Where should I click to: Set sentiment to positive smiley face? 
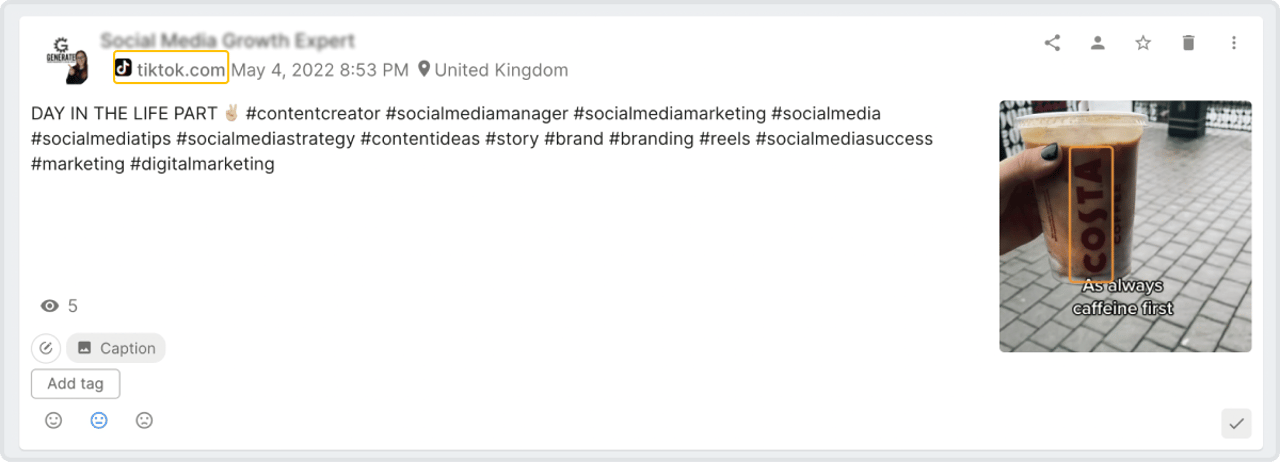[54, 421]
